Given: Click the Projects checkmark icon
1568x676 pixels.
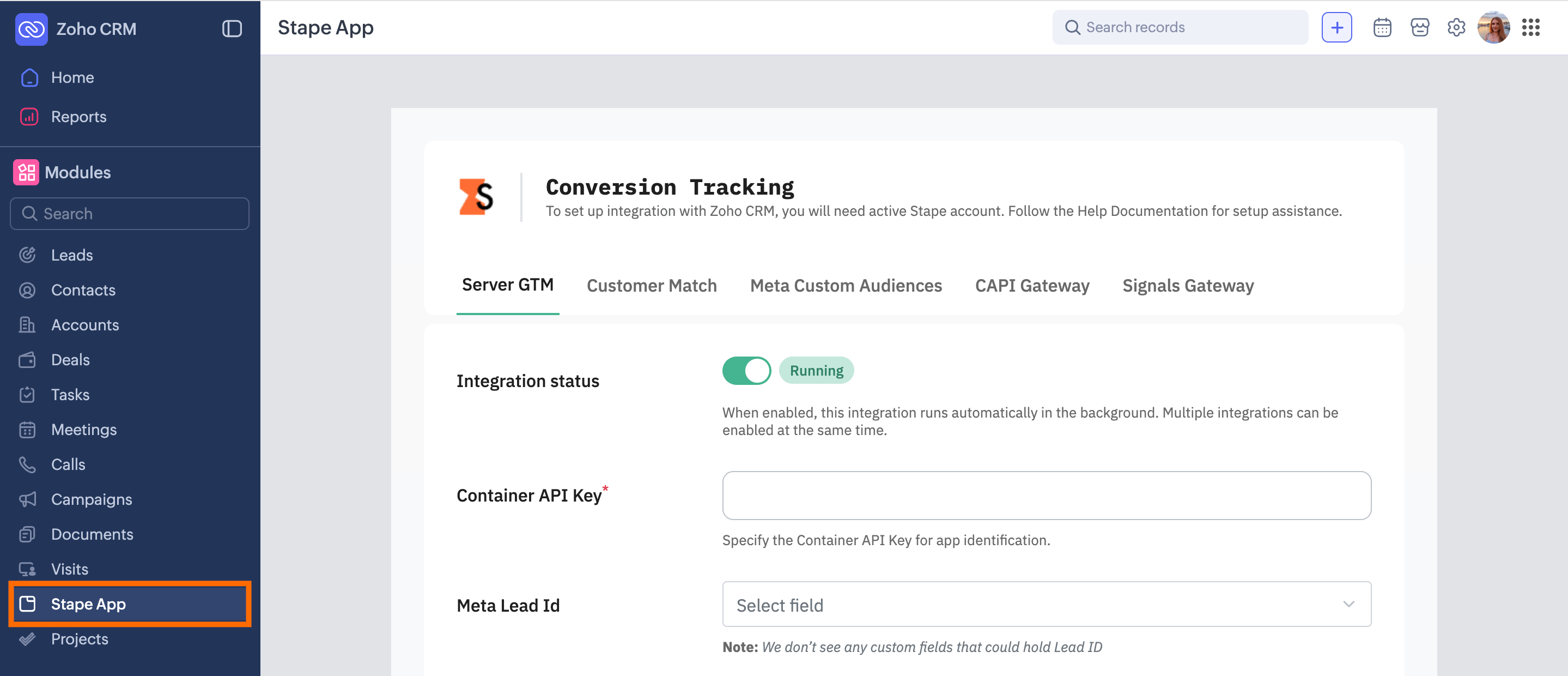Looking at the screenshot, I should coord(27,639).
